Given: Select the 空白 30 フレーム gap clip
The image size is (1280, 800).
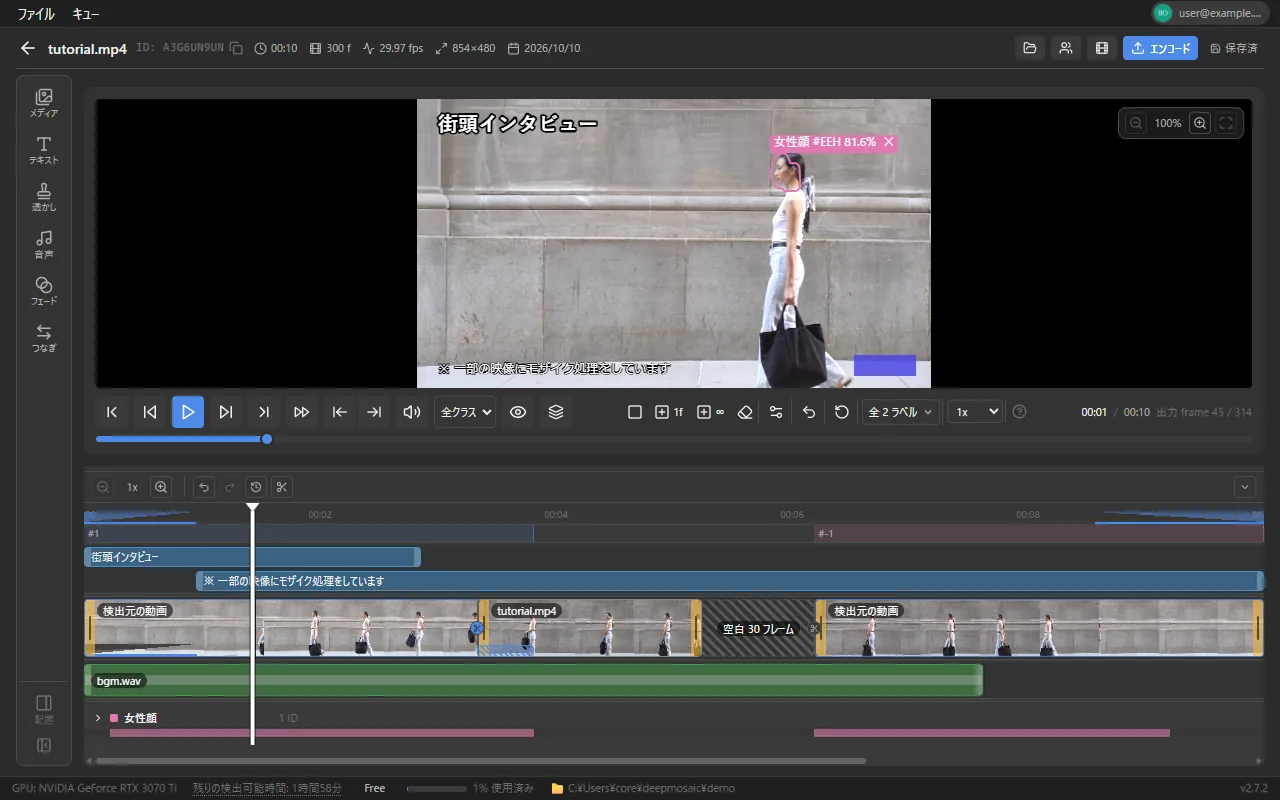Looking at the screenshot, I should [758, 629].
